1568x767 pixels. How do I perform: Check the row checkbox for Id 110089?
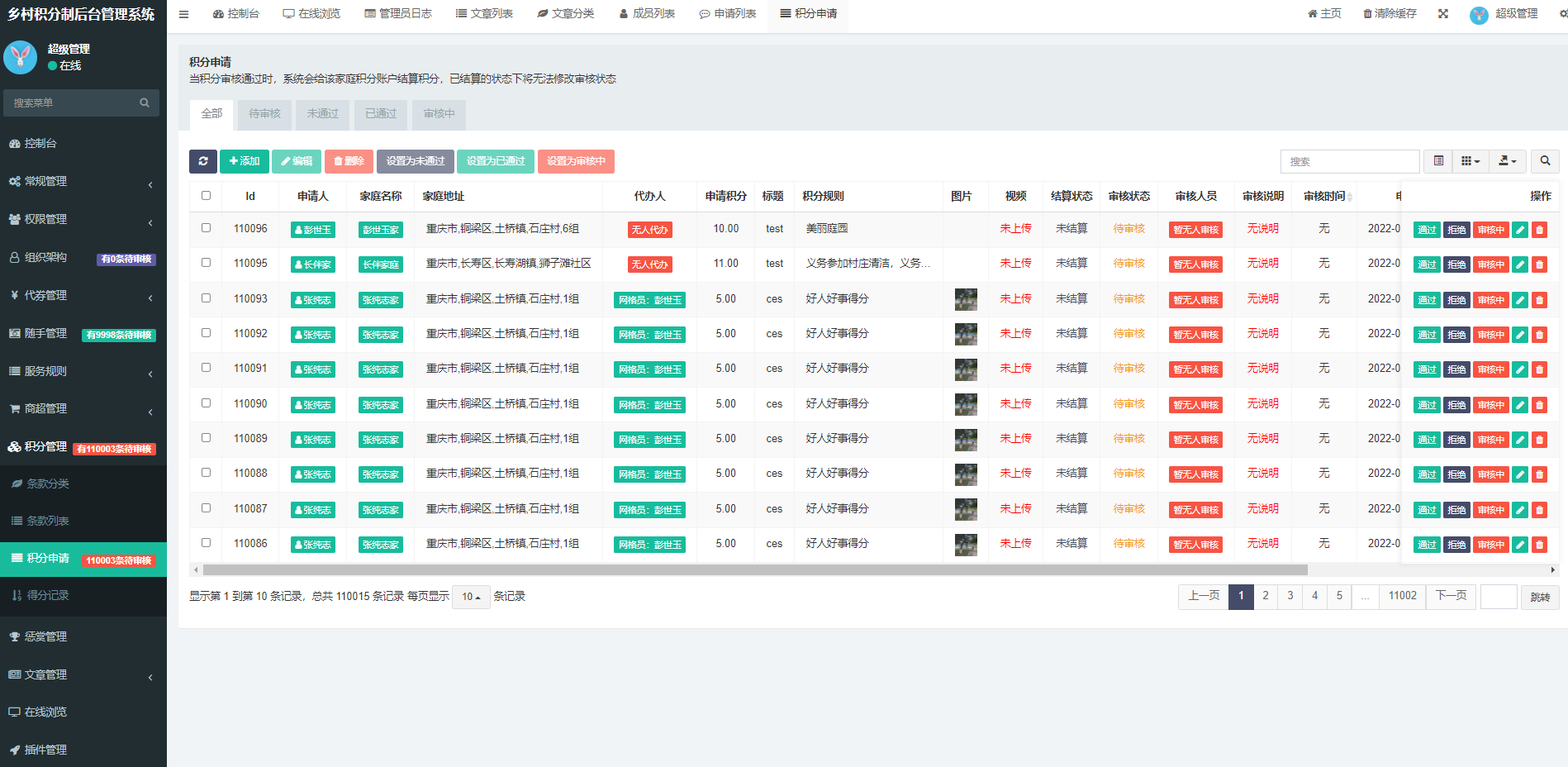(x=206, y=438)
